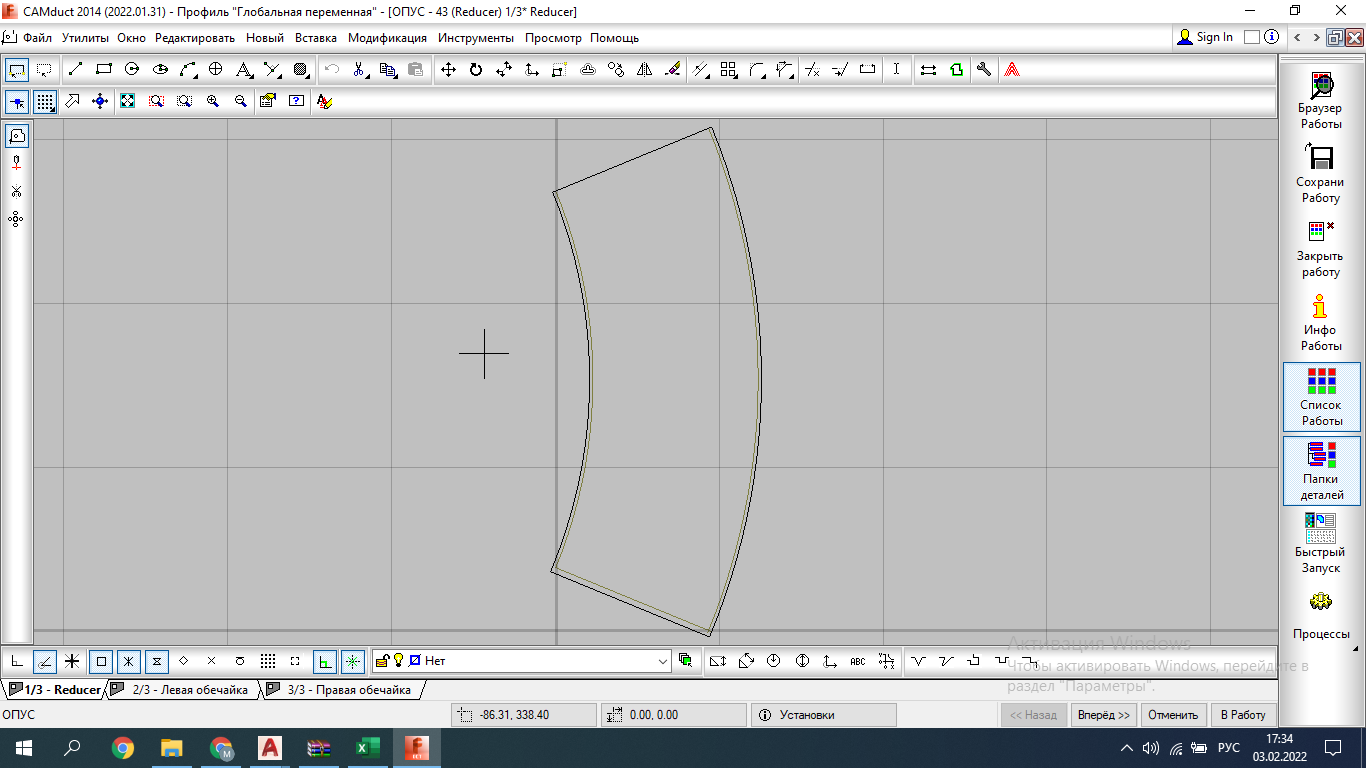Click the Mirror tool in toolbar
1366x768 pixels.
coord(644,70)
